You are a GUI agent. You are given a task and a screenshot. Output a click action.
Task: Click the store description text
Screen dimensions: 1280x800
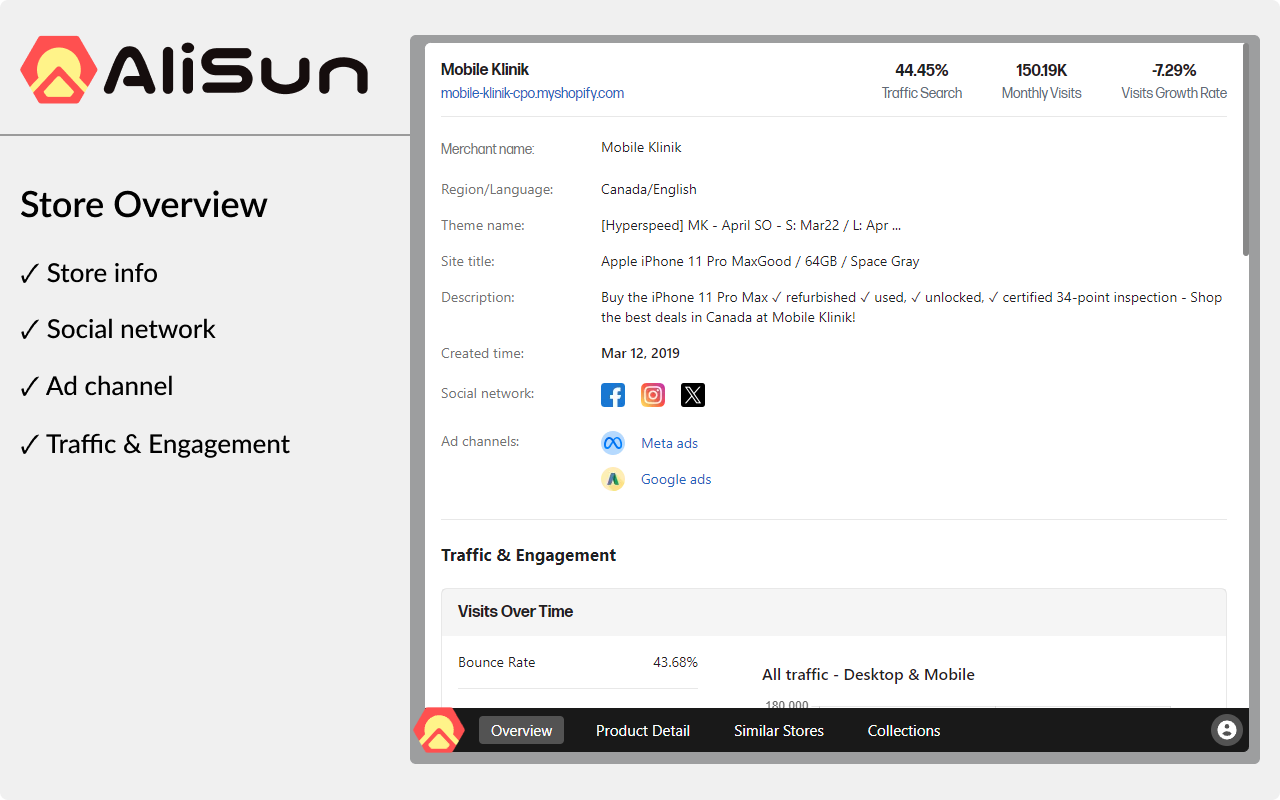pos(911,307)
